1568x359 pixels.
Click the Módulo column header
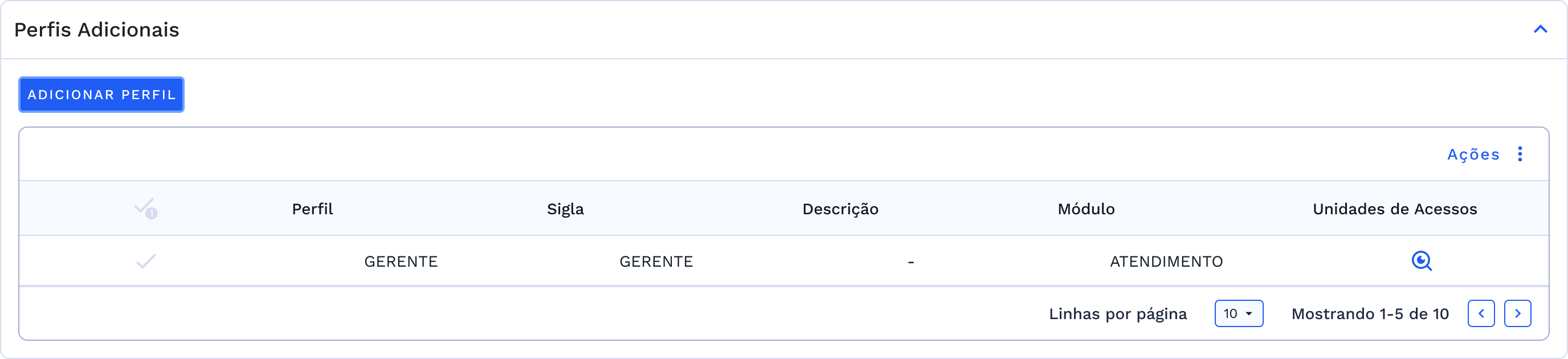pyautogui.click(x=1086, y=209)
